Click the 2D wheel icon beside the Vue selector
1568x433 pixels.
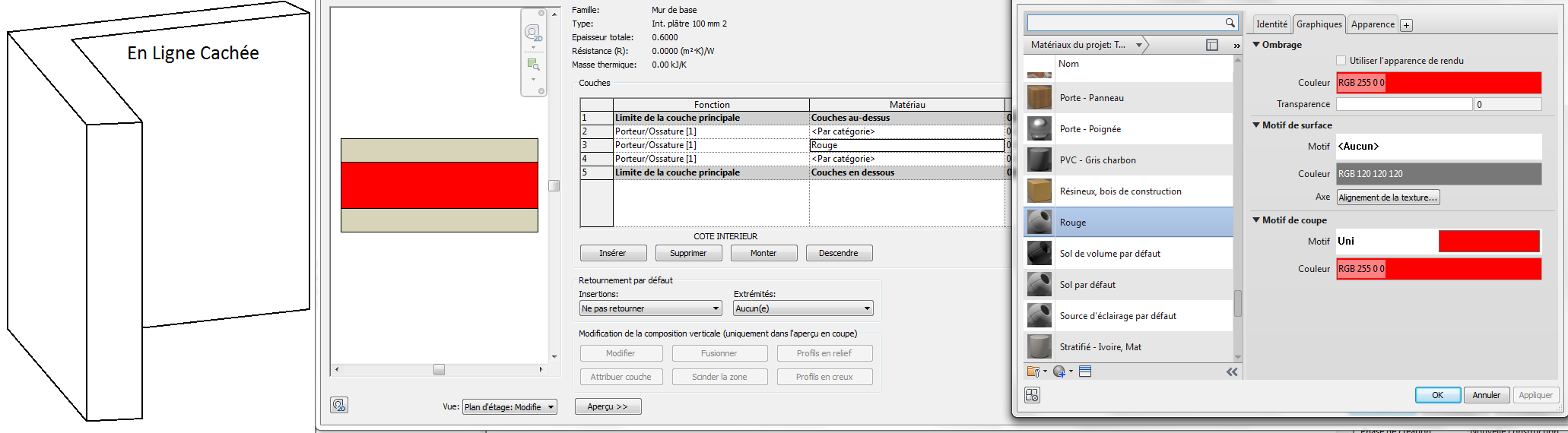[x=339, y=405]
